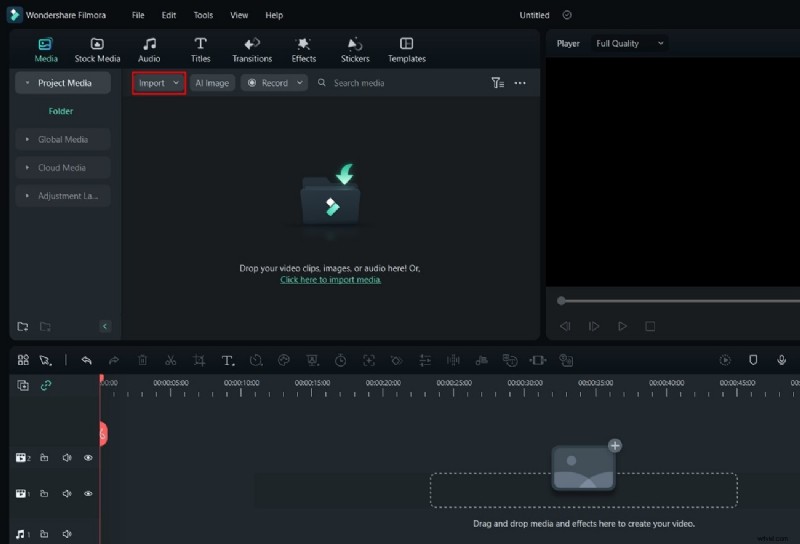The image size is (800, 544).
Task: Open the more options ellipsis in media panel
Action: (520, 83)
